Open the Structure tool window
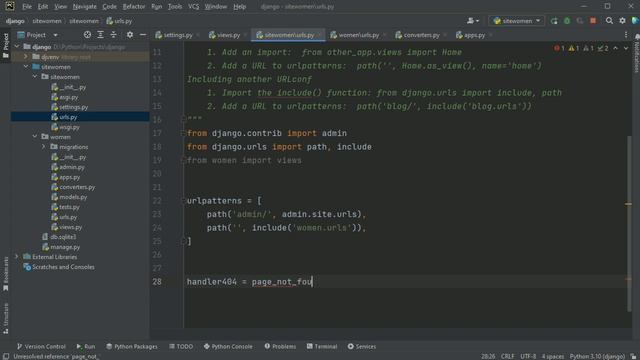This screenshot has height=360, width=640. coord(6,318)
